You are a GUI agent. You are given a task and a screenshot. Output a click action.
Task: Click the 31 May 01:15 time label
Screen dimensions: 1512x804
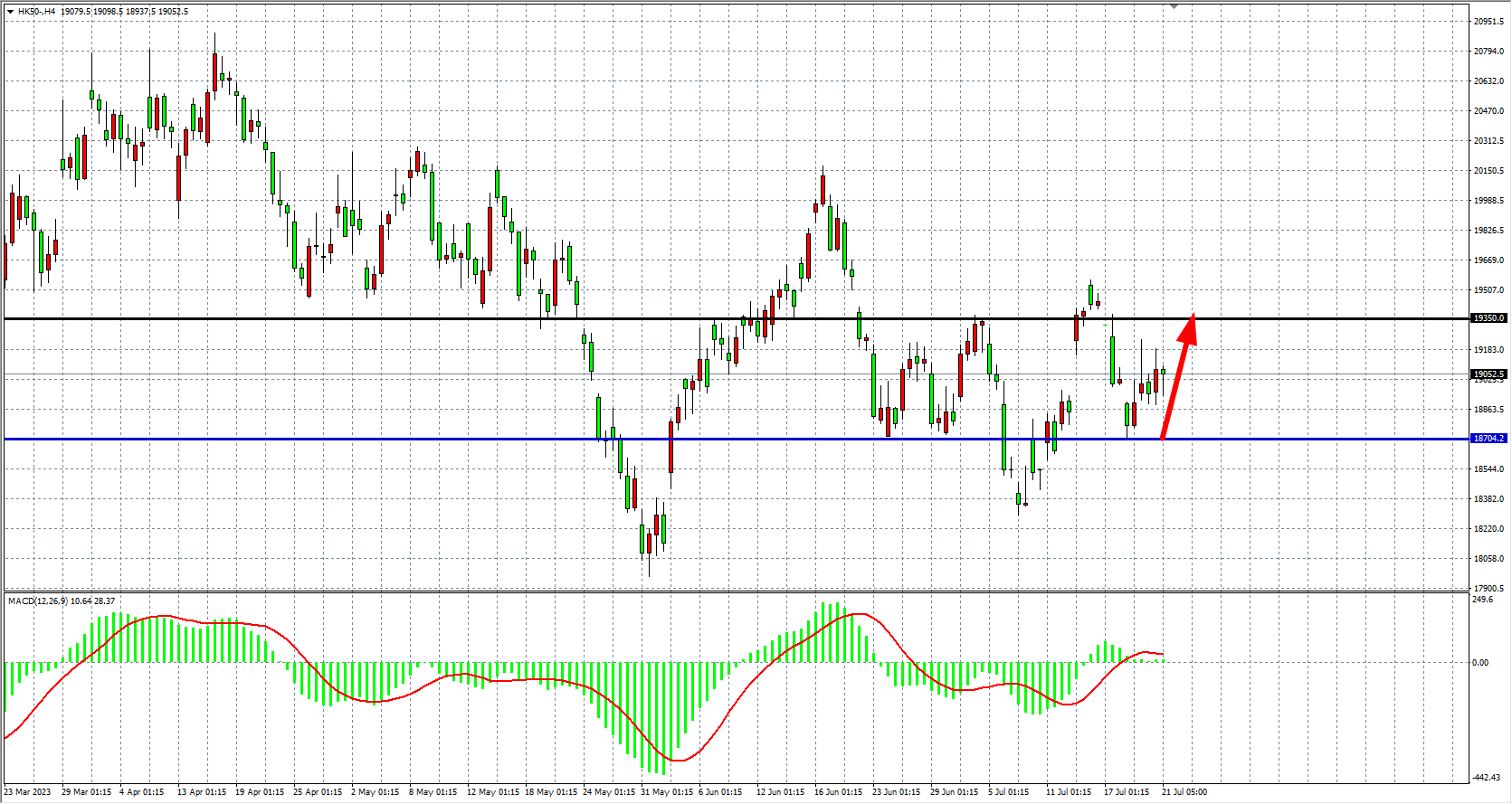click(667, 792)
